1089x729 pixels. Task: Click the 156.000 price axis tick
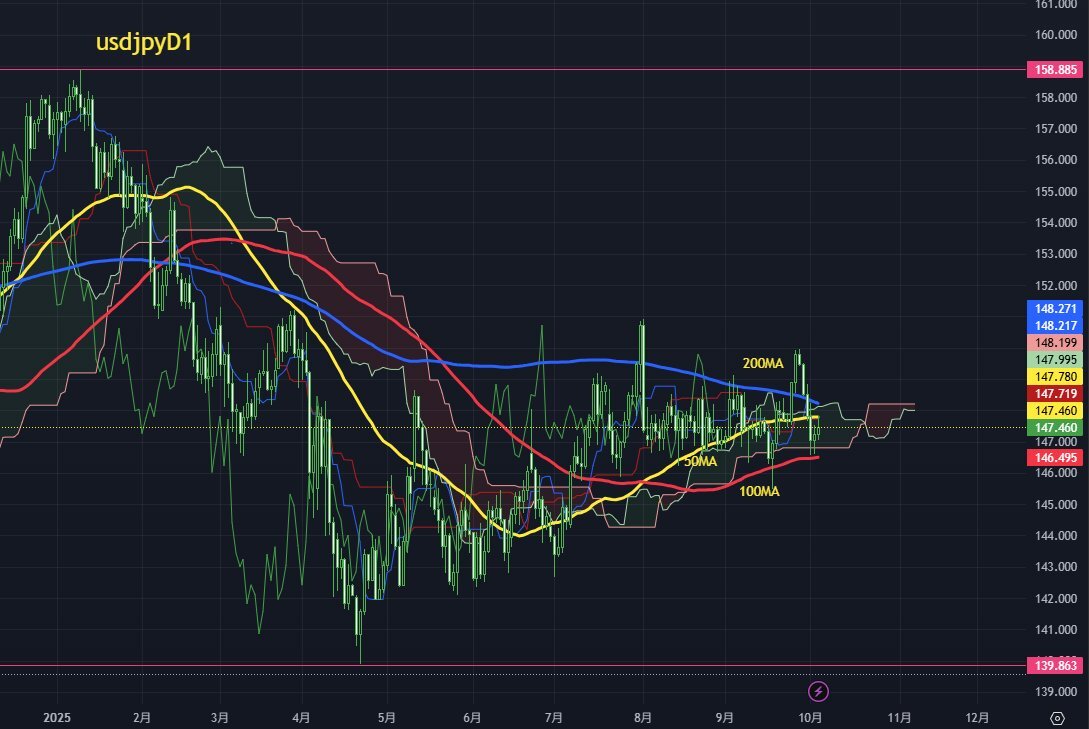pos(1056,160)
